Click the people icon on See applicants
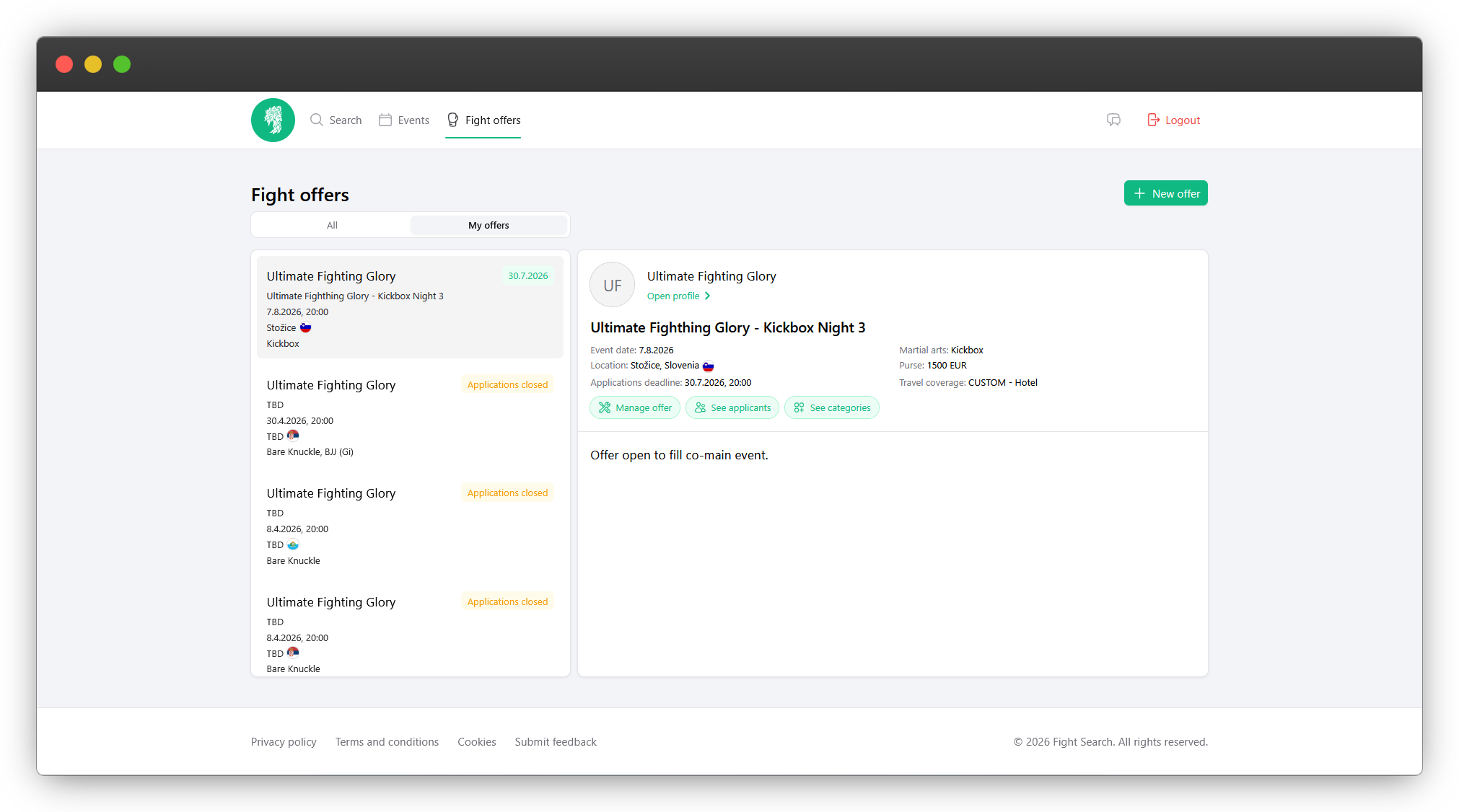 point(700,407)
